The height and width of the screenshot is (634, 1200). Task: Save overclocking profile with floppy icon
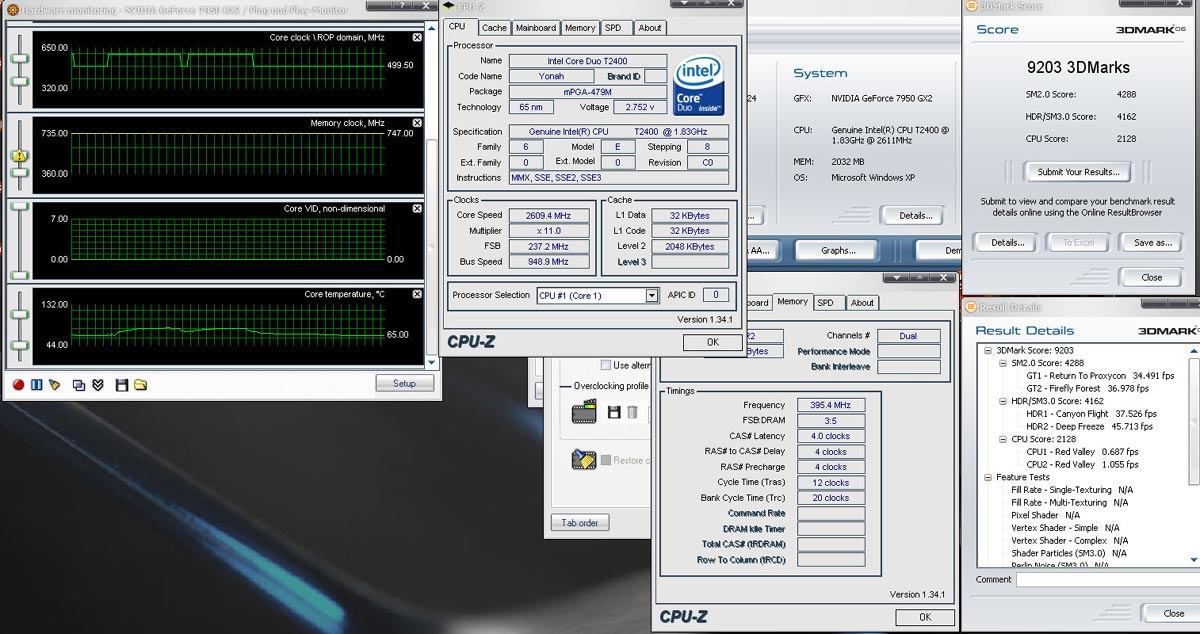[x=614, y=412]
